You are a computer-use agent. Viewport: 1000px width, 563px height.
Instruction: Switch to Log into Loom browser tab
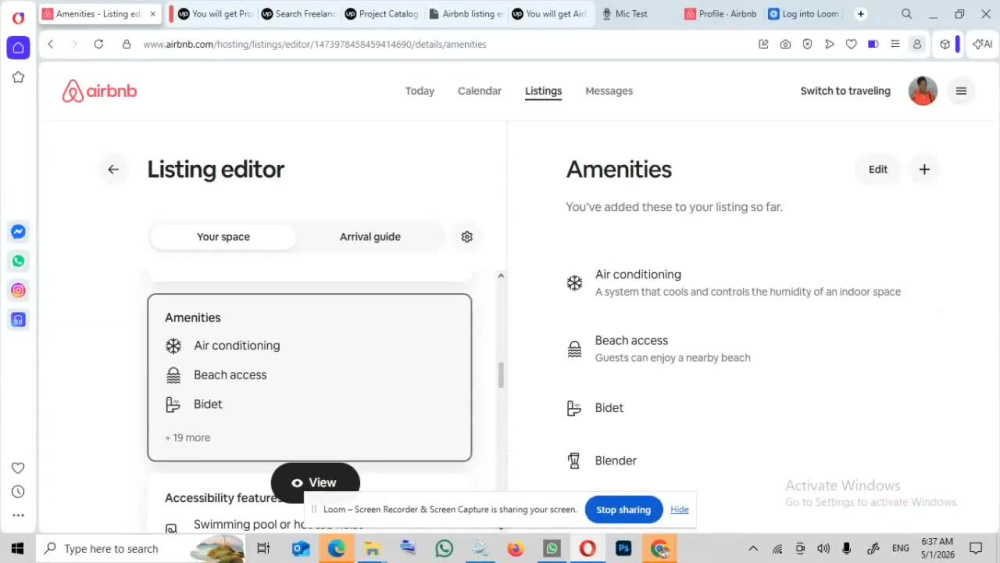tap(805, 13)
